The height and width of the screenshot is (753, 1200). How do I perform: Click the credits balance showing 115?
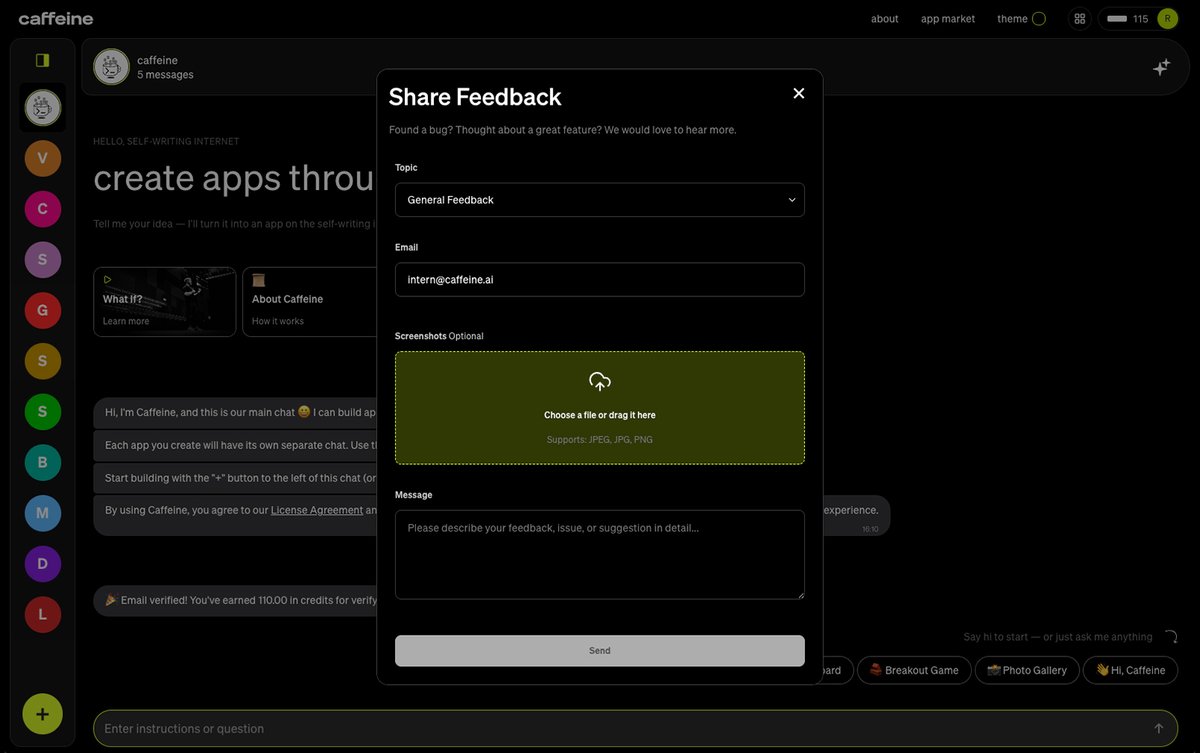coord(1127,19)
